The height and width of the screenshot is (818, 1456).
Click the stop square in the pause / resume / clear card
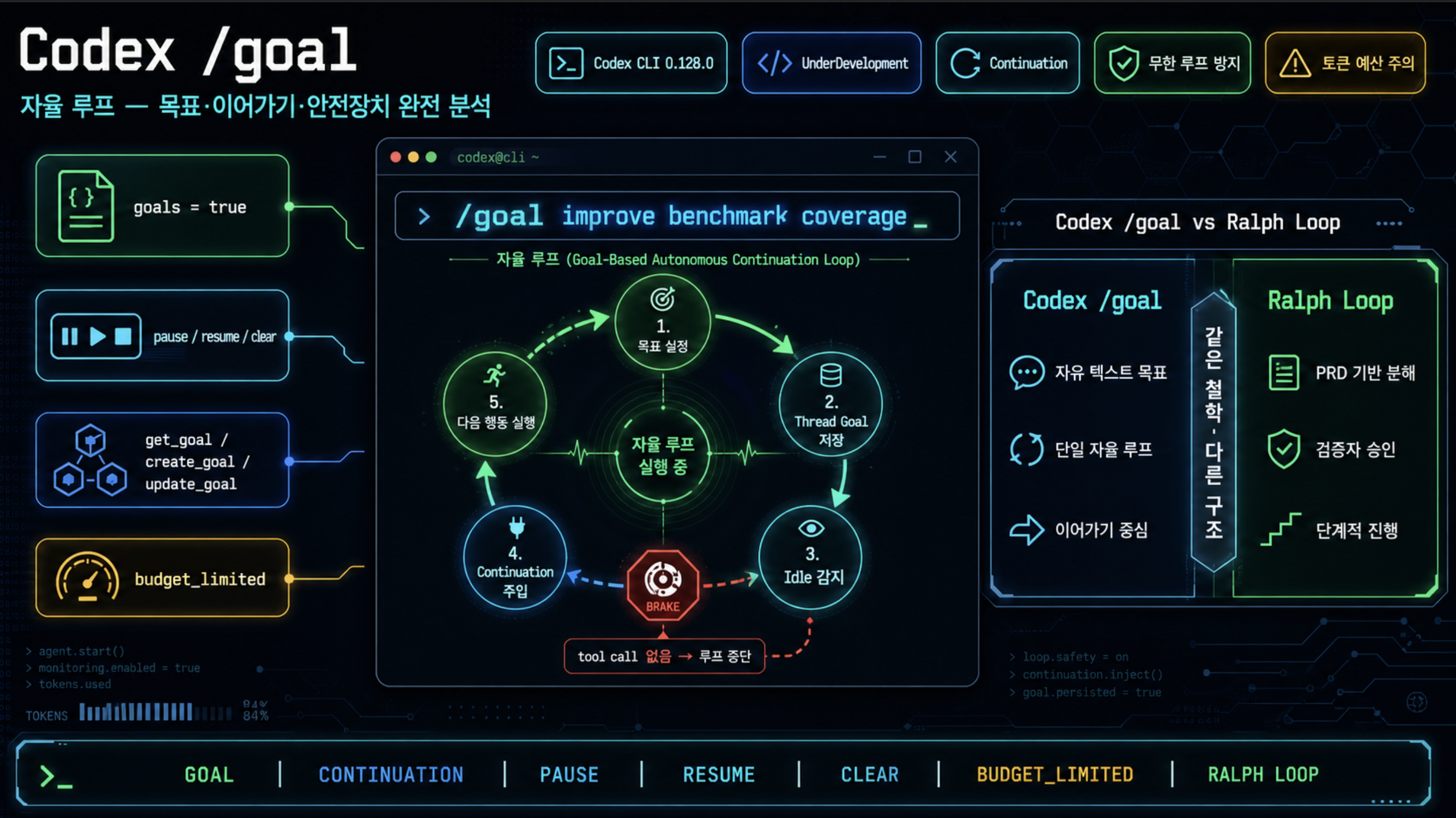click(123, 336)
